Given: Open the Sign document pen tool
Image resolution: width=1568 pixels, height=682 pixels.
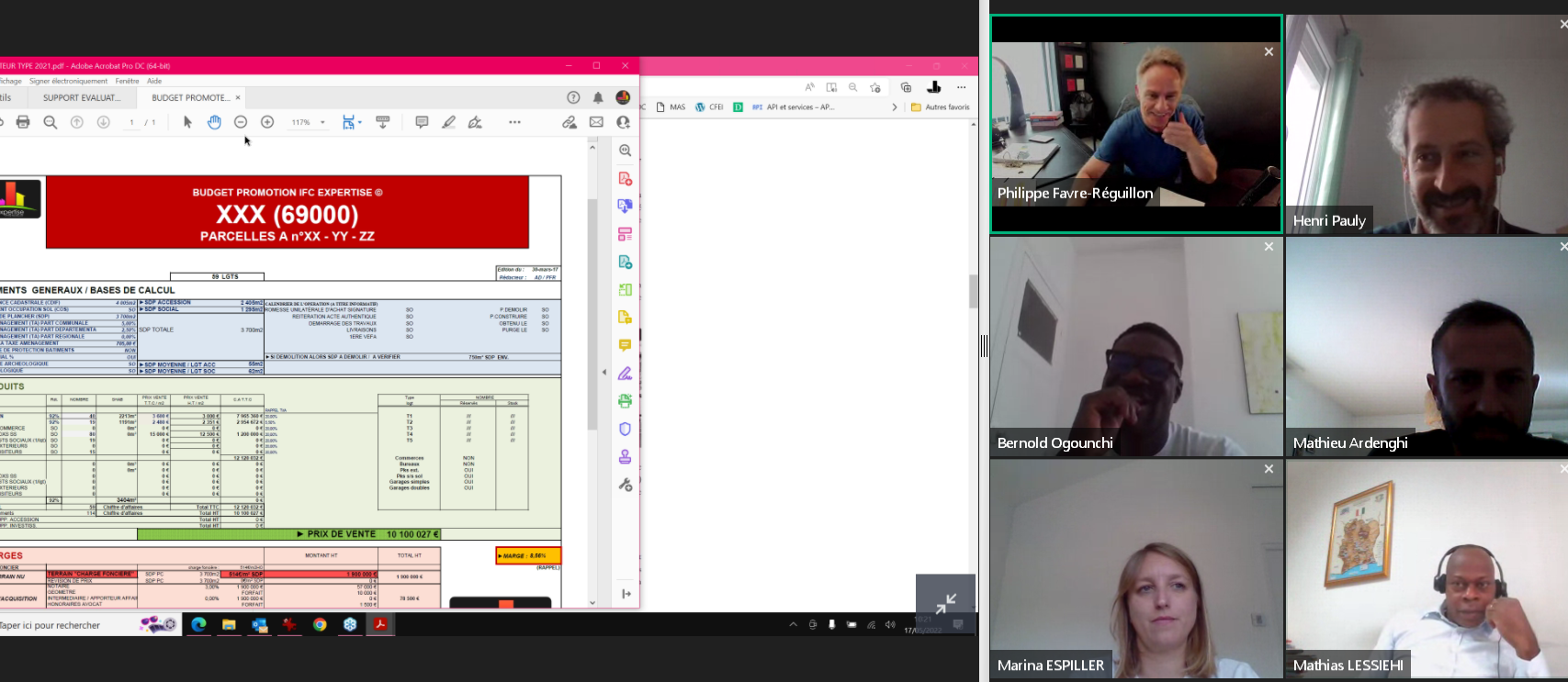Looking at the screenshot, I should pos(475,122).
